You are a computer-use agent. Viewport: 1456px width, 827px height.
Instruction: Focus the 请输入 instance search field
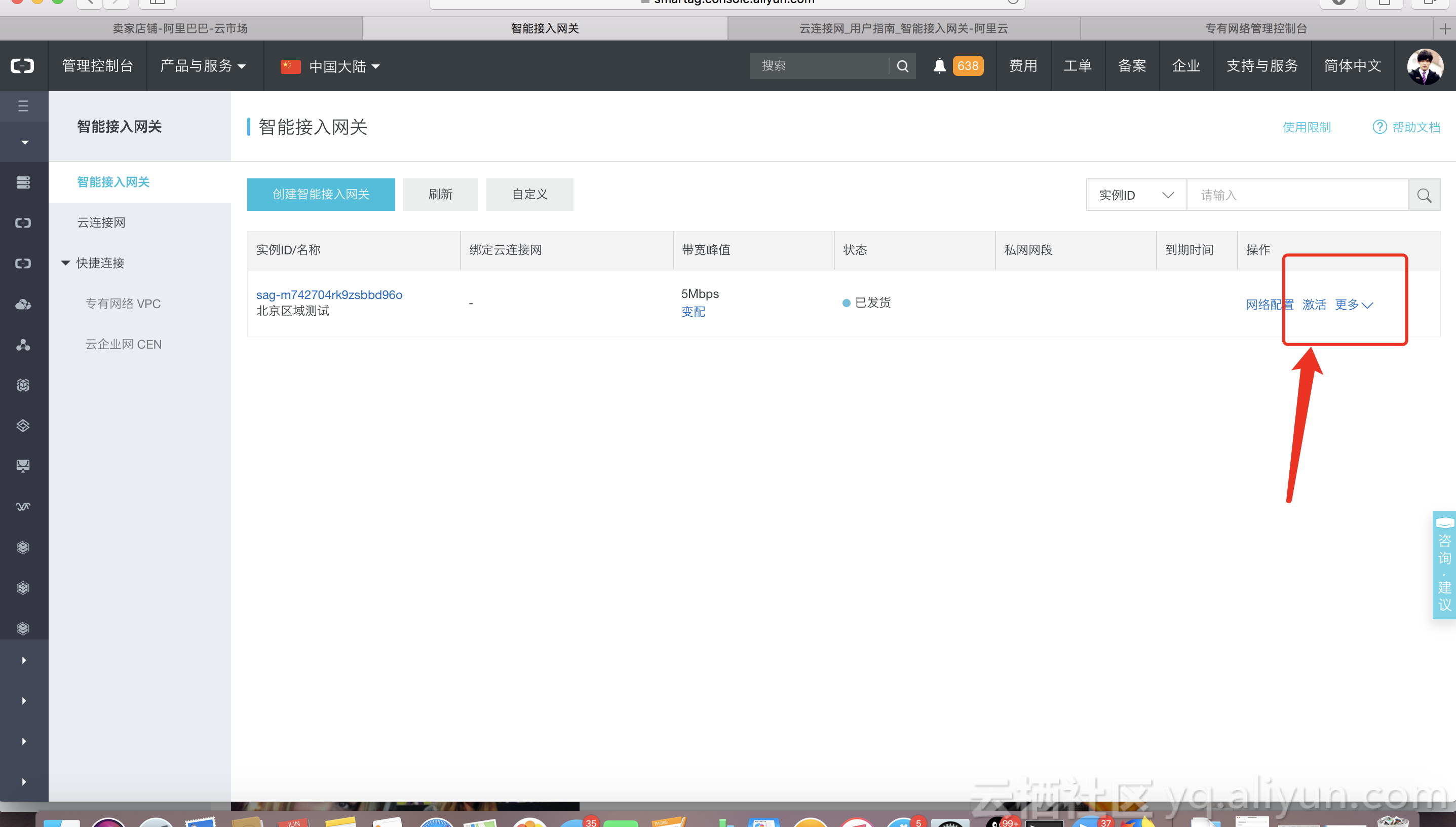pos(1297,195)
